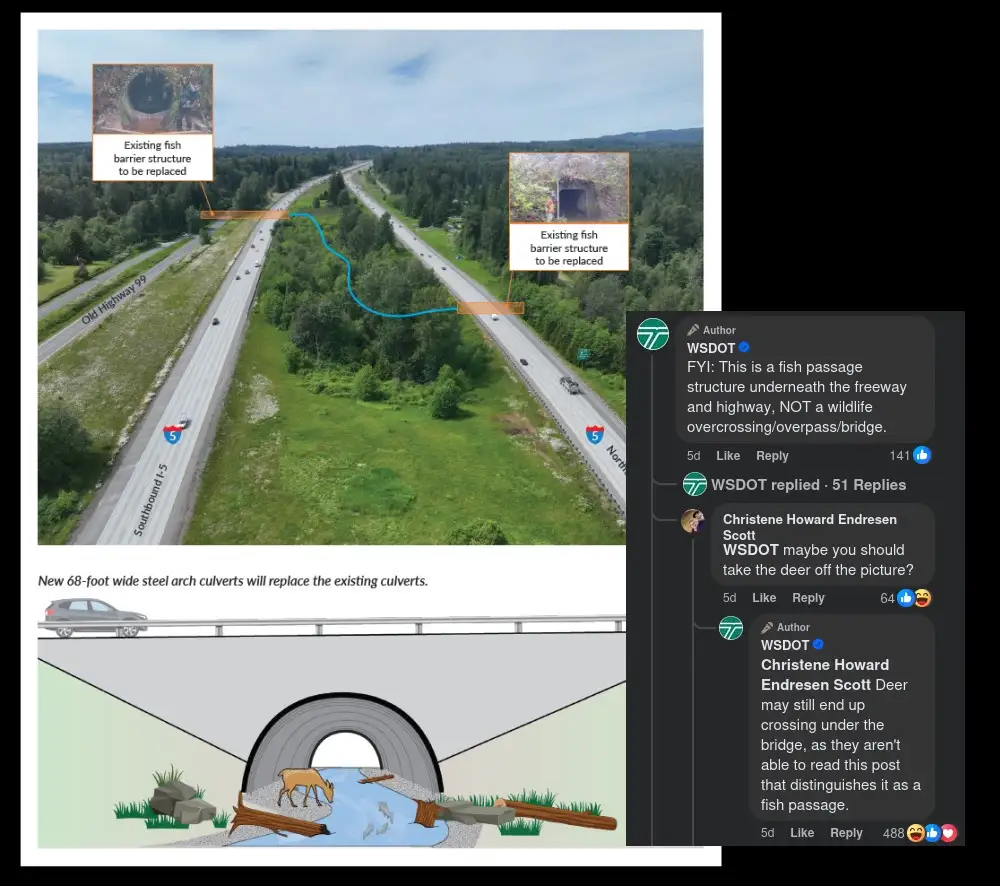Click the orange culvert marker on southbound I-5
The width and height of the screenshot is (1000, 886).
coord(244,215)
